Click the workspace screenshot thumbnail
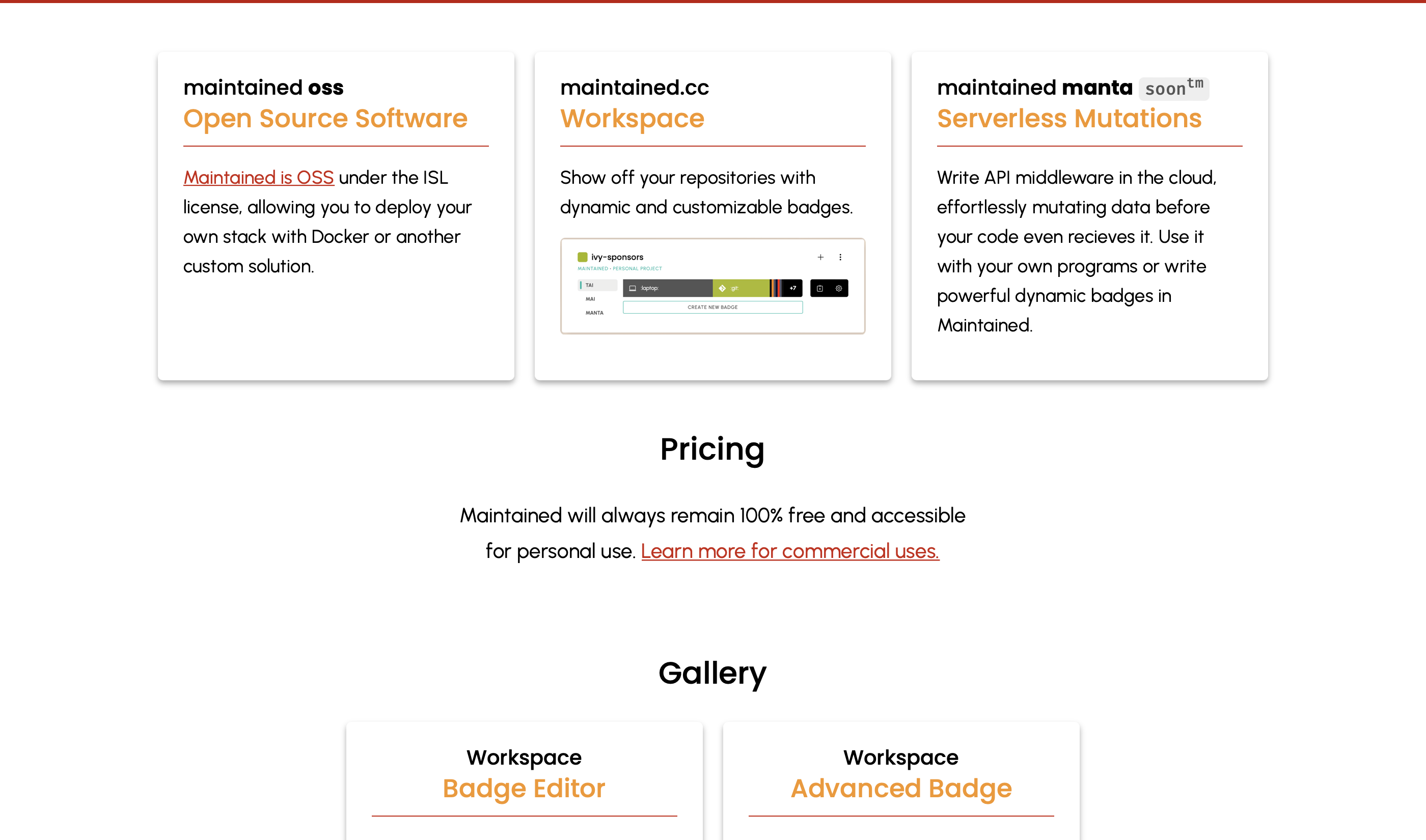The width and height of the screenshot is (1426, 840). (711, 285)
